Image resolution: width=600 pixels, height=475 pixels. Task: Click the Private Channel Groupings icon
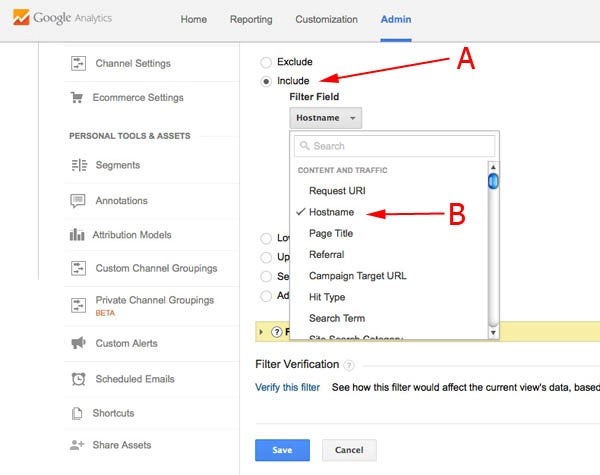pos(78,305)
